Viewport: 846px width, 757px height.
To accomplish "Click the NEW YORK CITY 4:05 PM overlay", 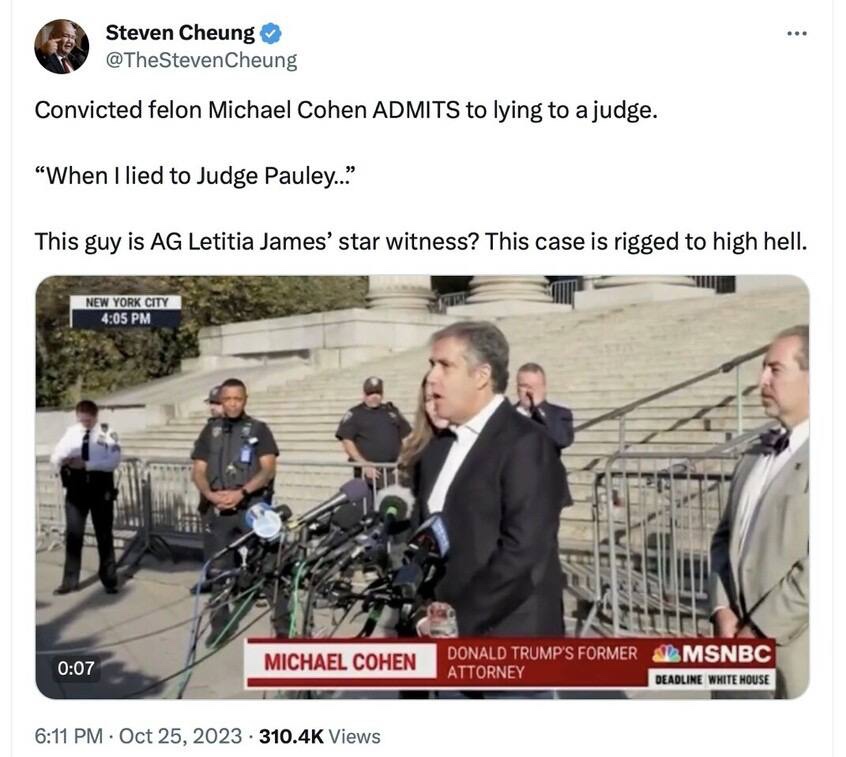I will tap(126, 311).
